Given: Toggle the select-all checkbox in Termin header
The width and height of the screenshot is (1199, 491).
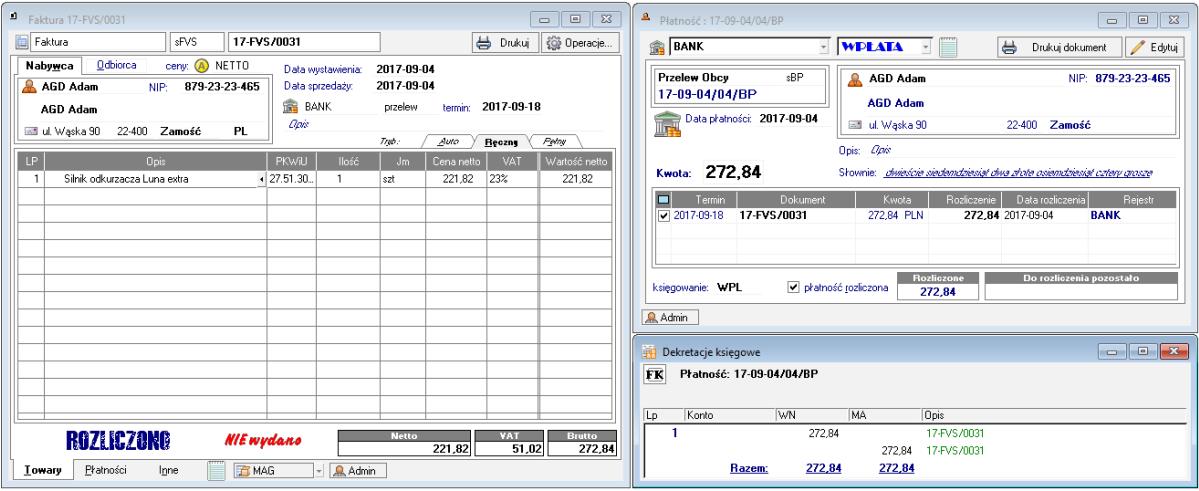Looking at the screenshot, I should pos(663,200).
